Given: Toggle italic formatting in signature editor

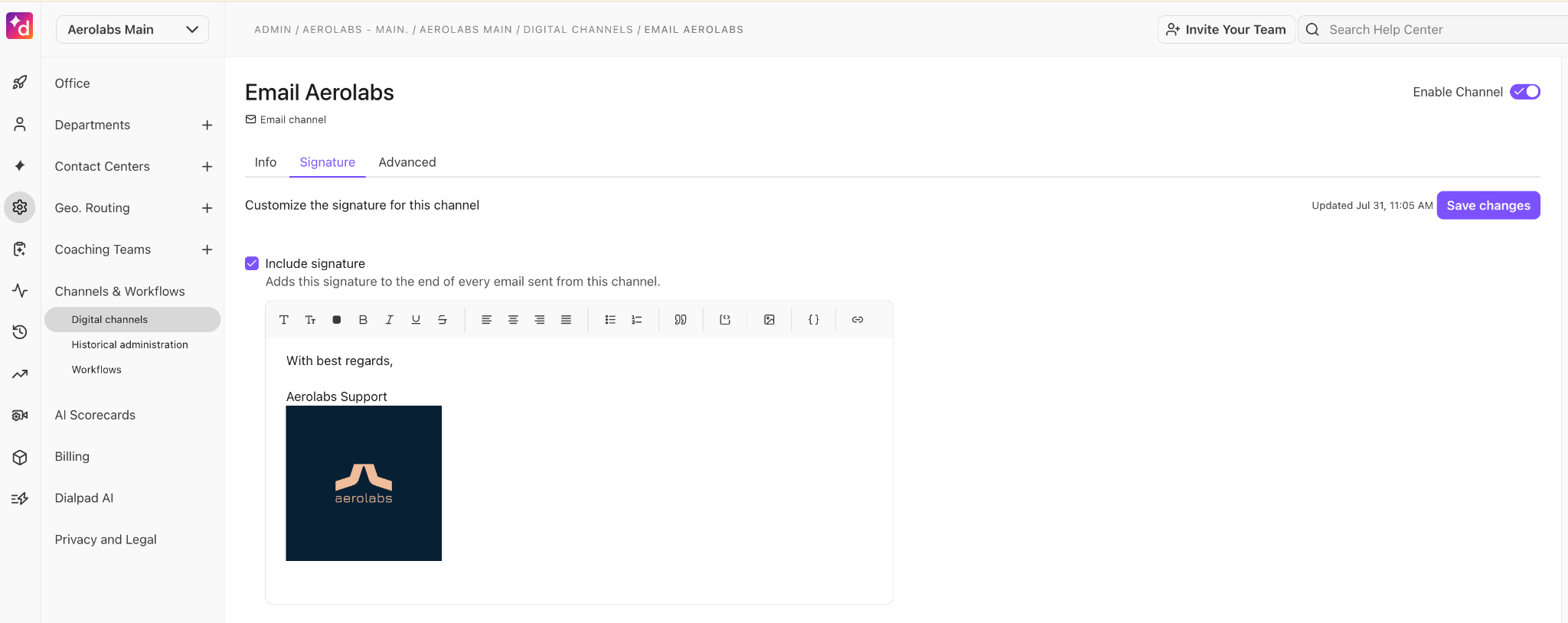Looking at the screenshot, I should (x=389, y=320).
